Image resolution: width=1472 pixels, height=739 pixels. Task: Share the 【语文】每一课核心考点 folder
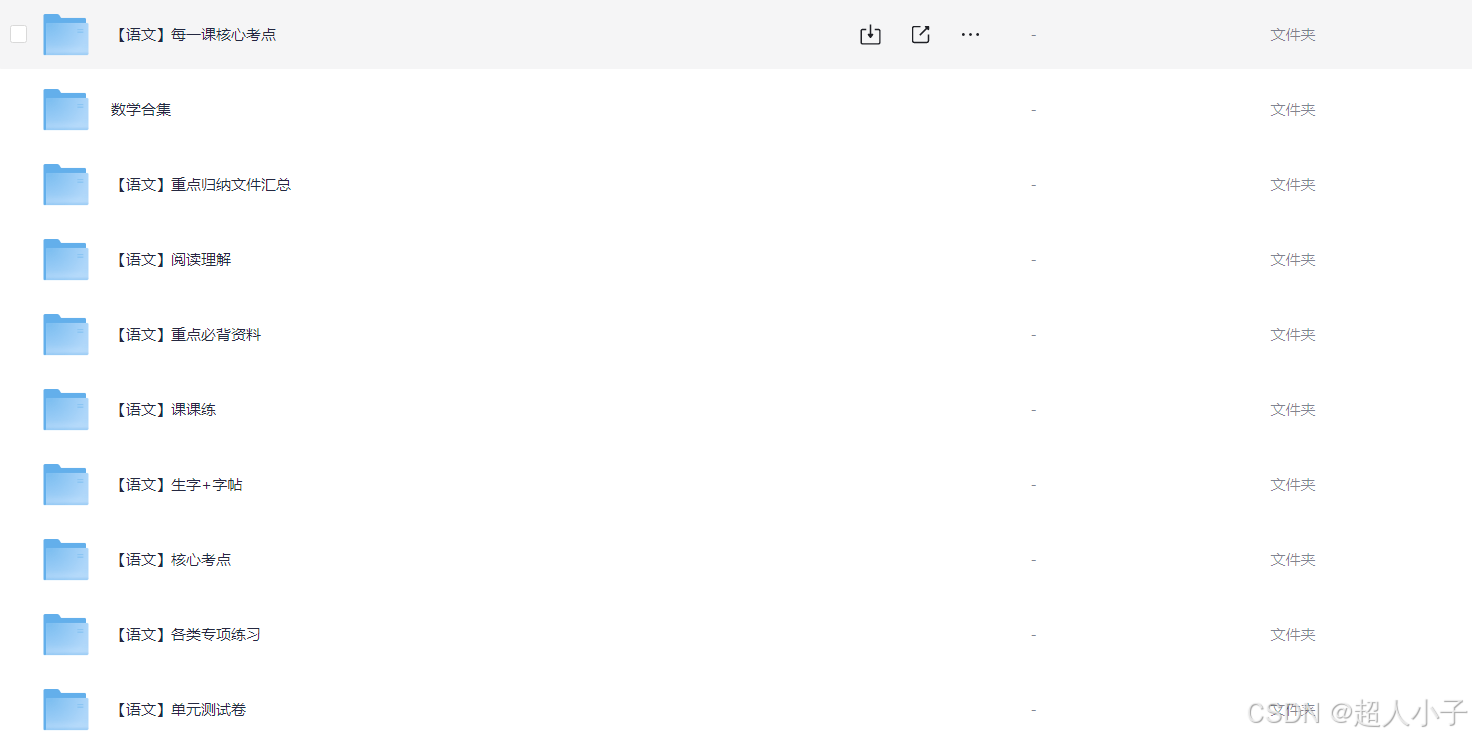[920, 35]
